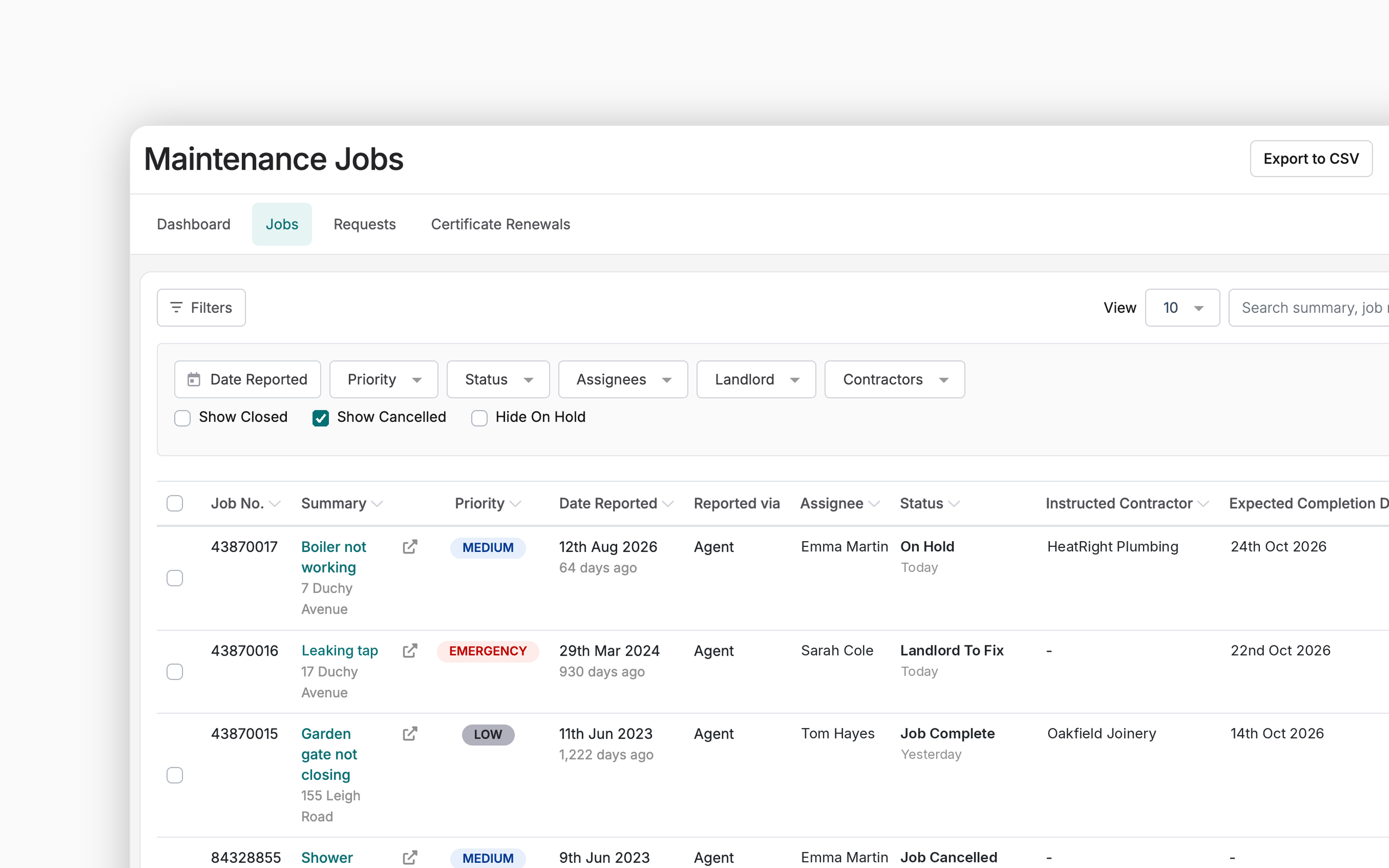Image resolution: width=1389 pixels, height=868 pixels.
Task: Open the Landlord filter dropdown
Action: coord(757,379)
